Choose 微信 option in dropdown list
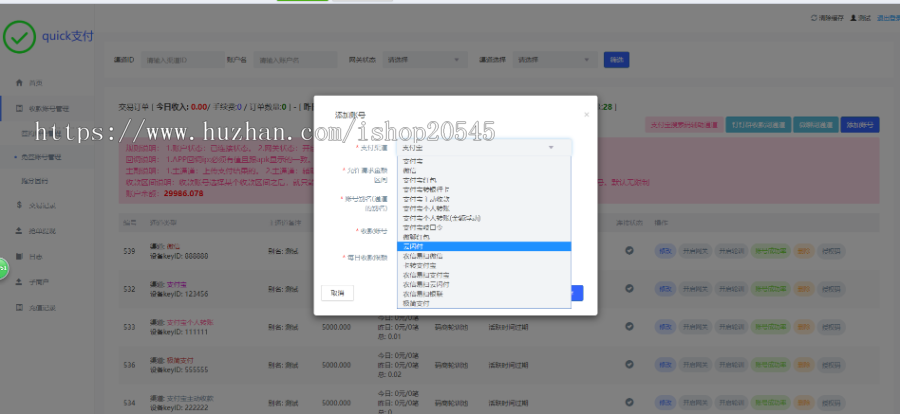900x414 pixels. tap(484, 171)
